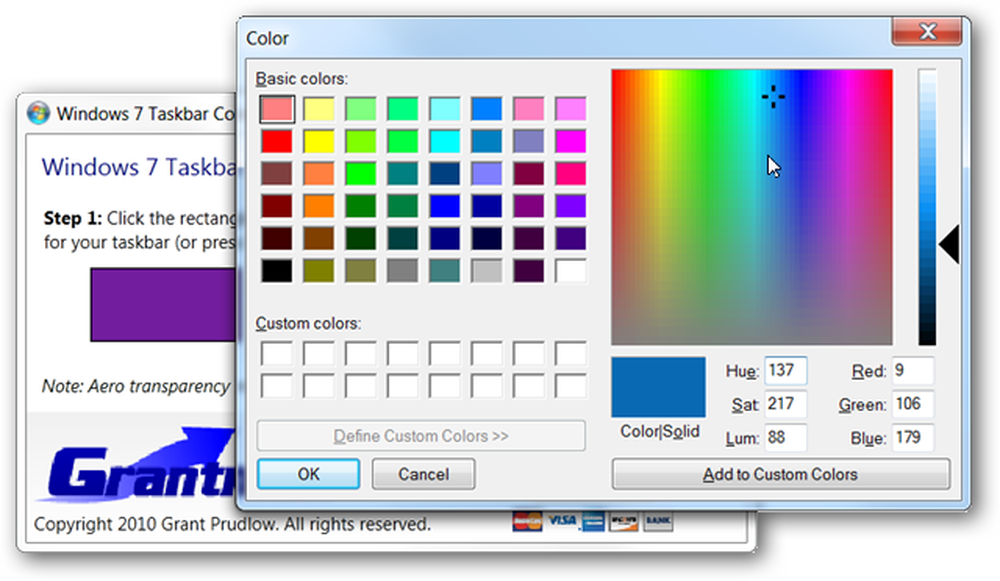Close the Color dialog with X

pyautogui.click(x=927, y=31)
